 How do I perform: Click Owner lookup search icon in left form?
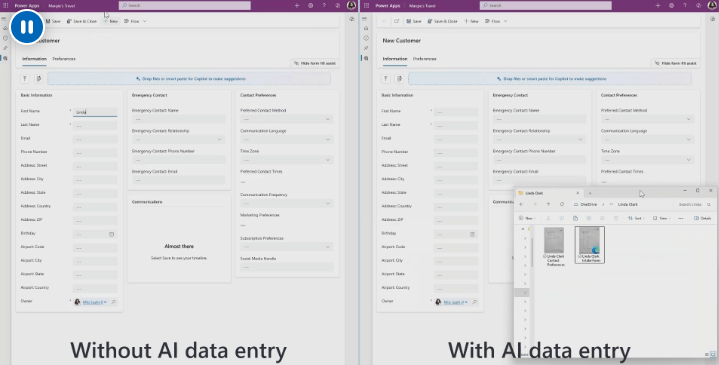point(113,302)
